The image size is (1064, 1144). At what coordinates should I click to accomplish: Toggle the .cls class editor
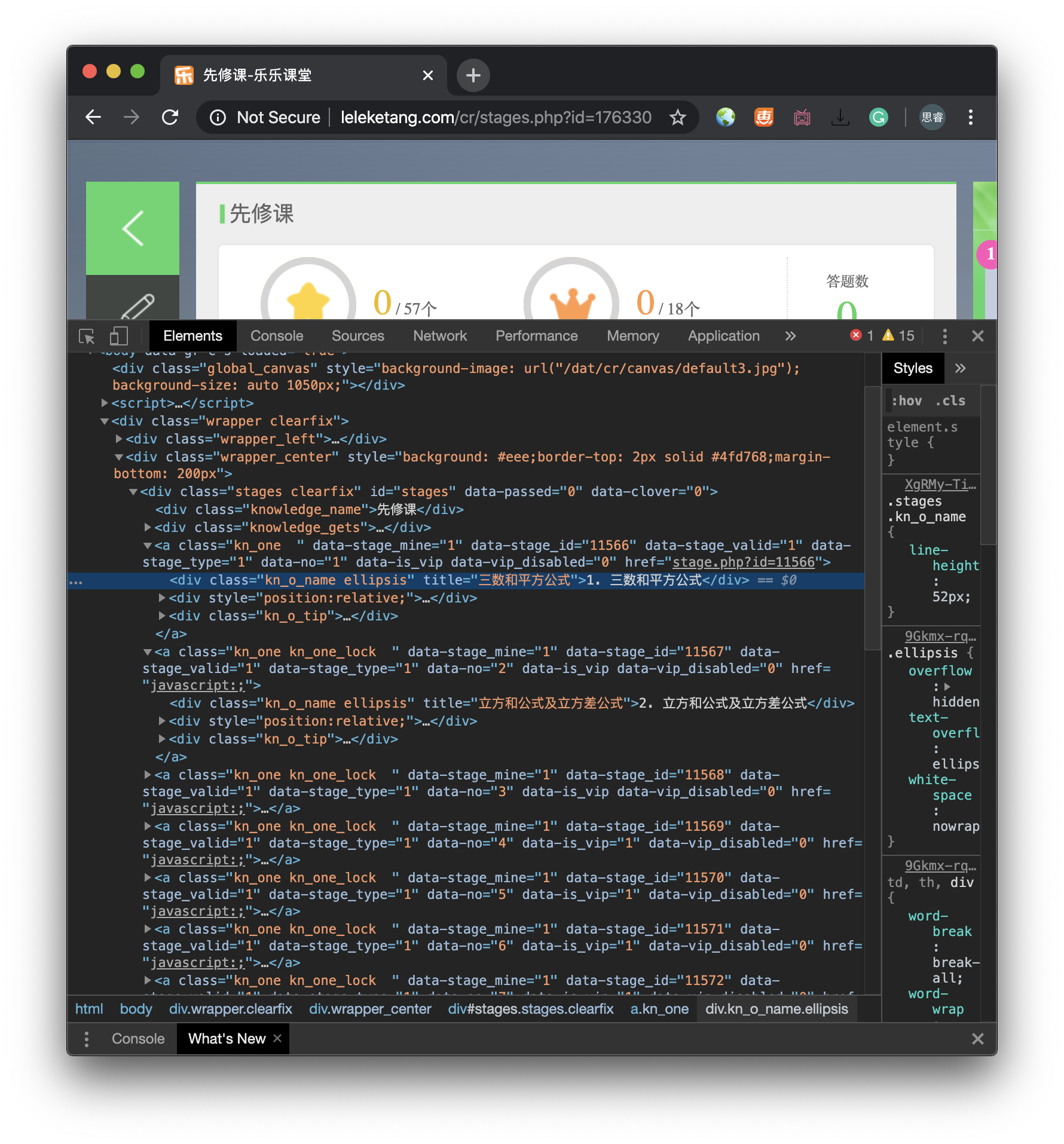click(950, 400)
